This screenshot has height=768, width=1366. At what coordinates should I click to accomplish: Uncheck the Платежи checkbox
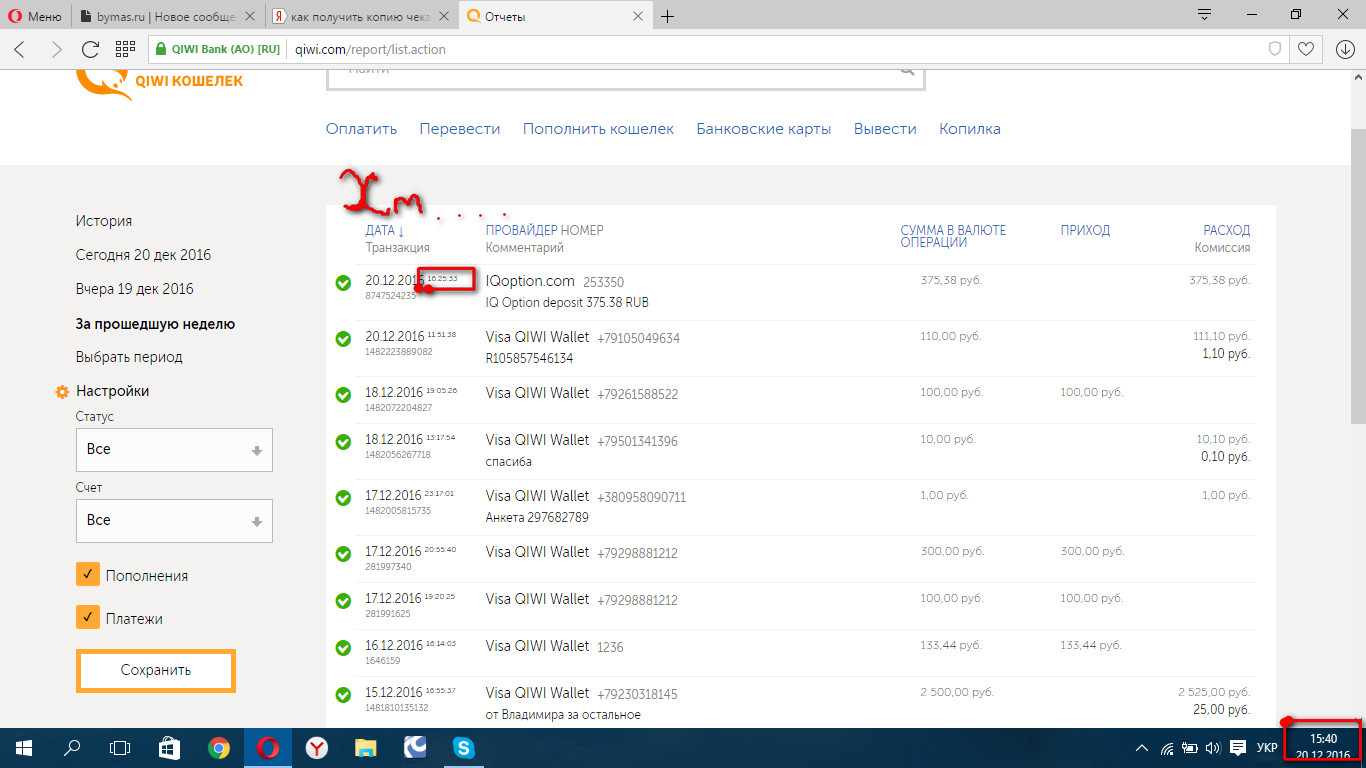point(88,618)
